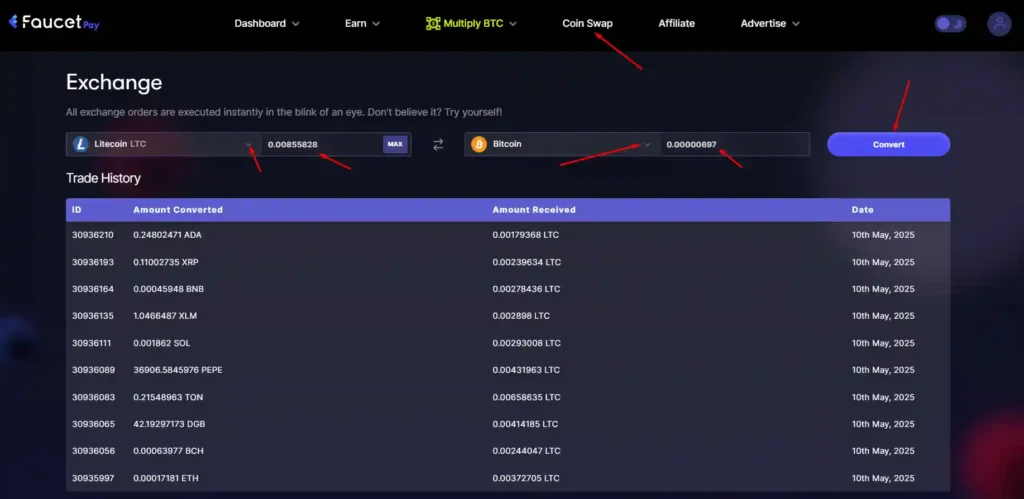This screenshot has height=499, width=1024.
Task: Click the FaucetPay logo
Action: point(54,24)
